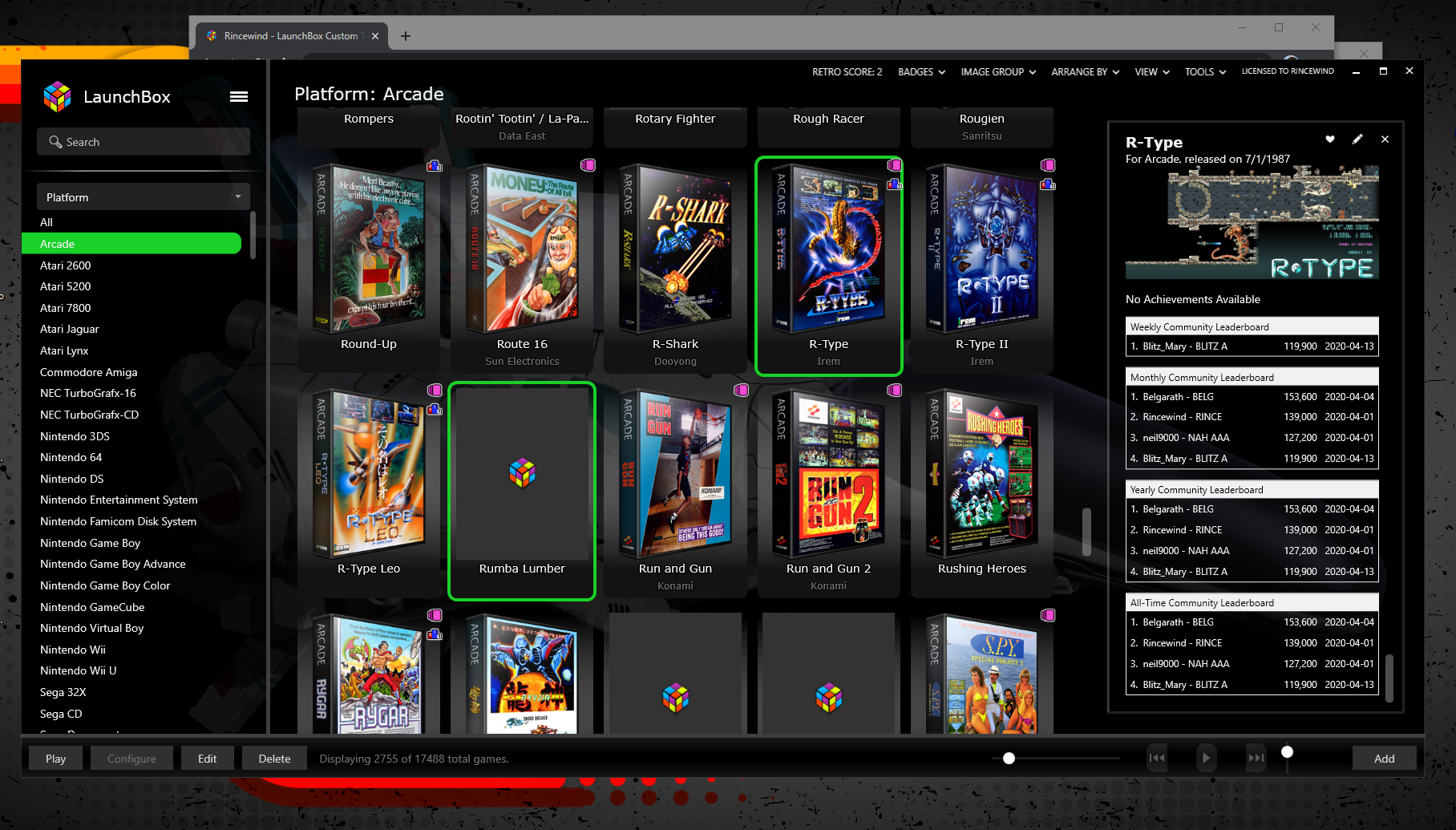Click the R-Type screenshot in details panel

pos(1252,223)
